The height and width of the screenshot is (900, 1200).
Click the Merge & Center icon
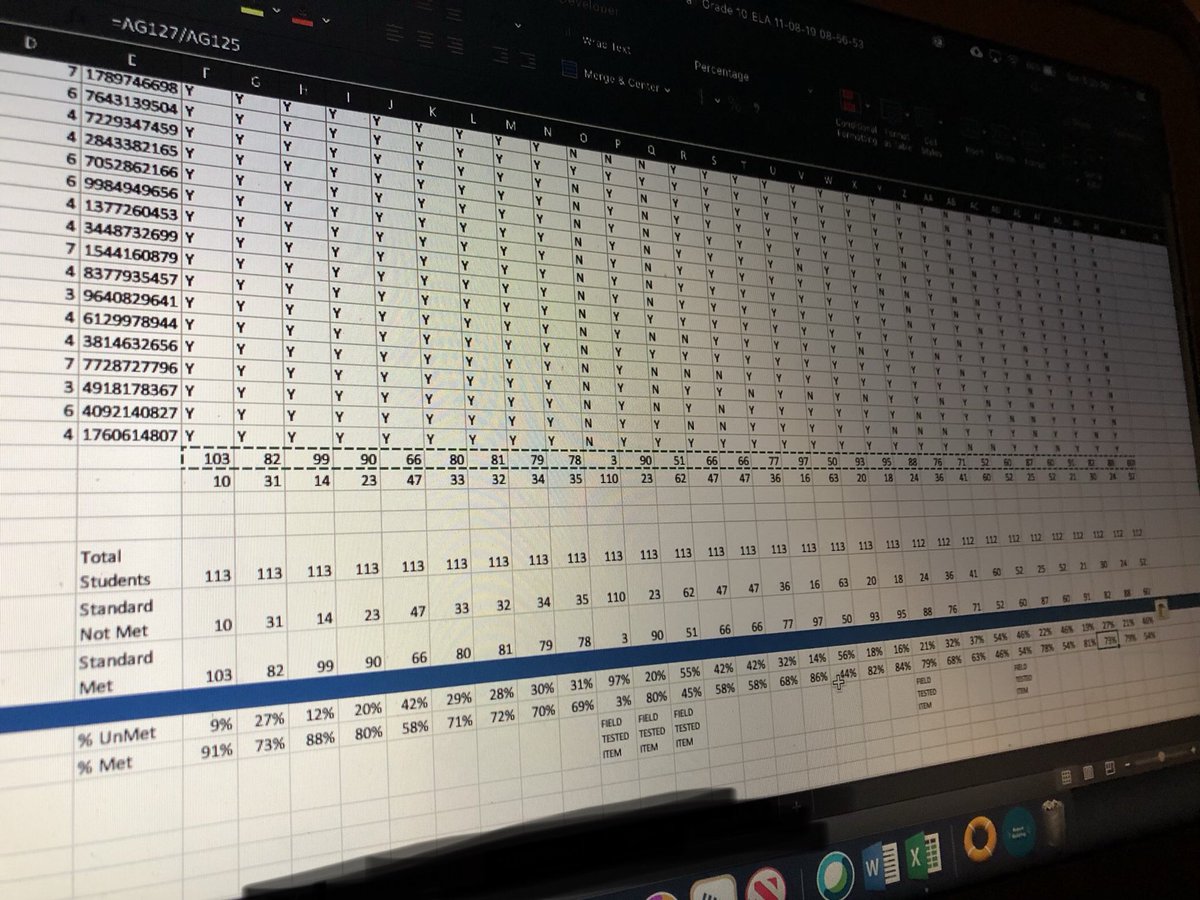click(x=569, y=69)
